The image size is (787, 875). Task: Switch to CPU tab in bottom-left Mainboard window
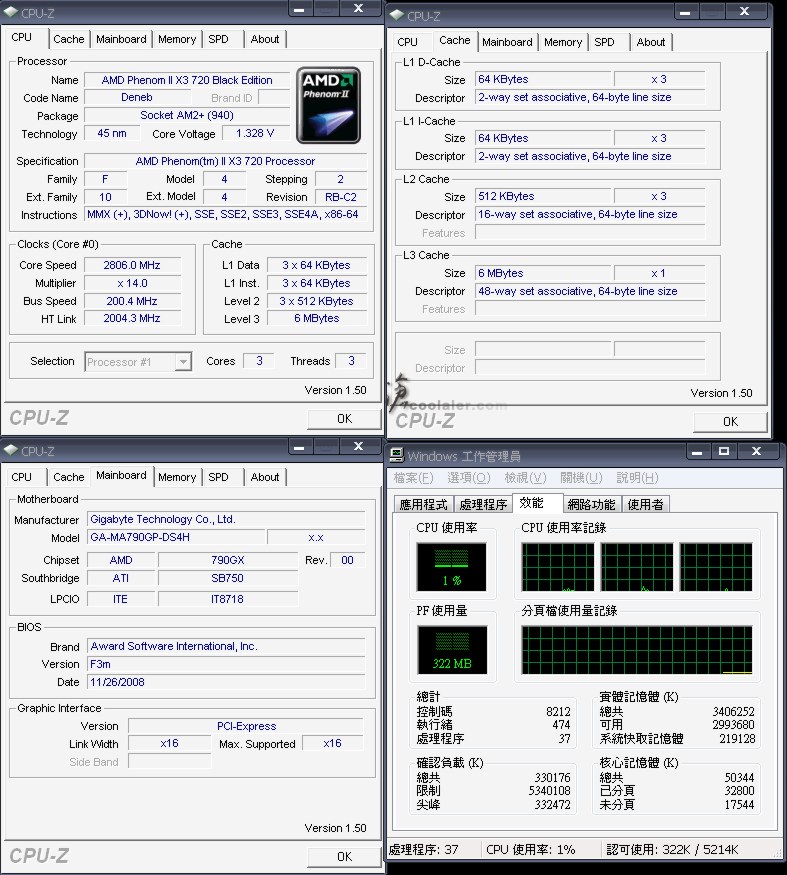coord(21,477)
